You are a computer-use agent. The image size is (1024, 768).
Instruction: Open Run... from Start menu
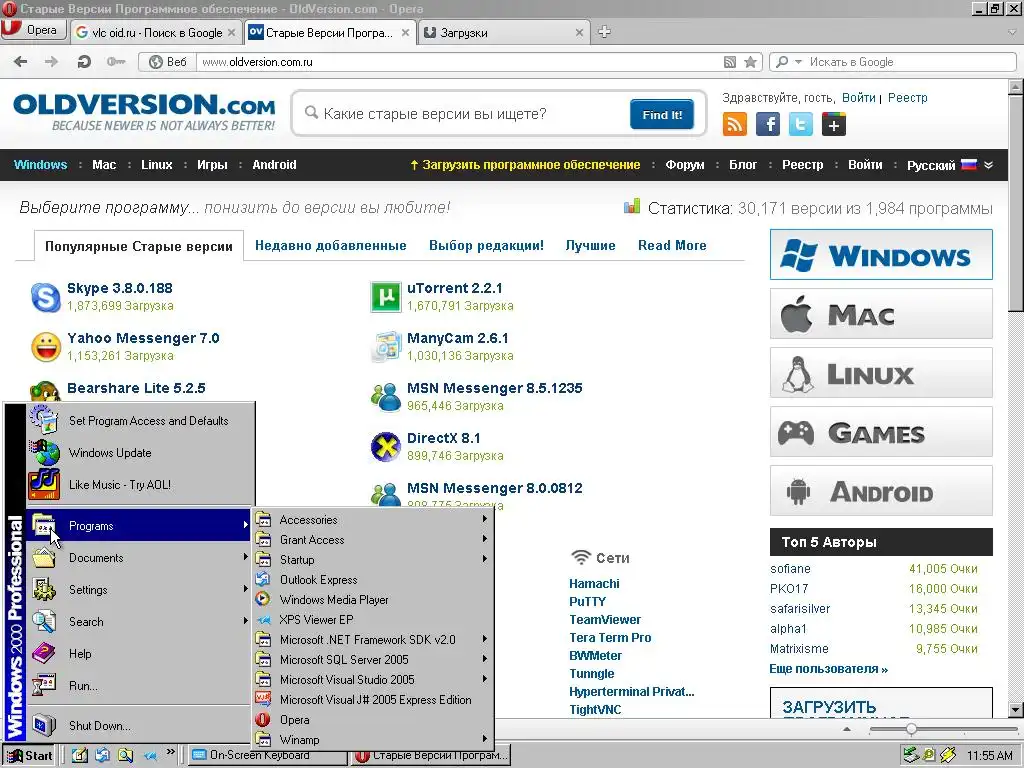pyautogui.click(x=140, y=686)
